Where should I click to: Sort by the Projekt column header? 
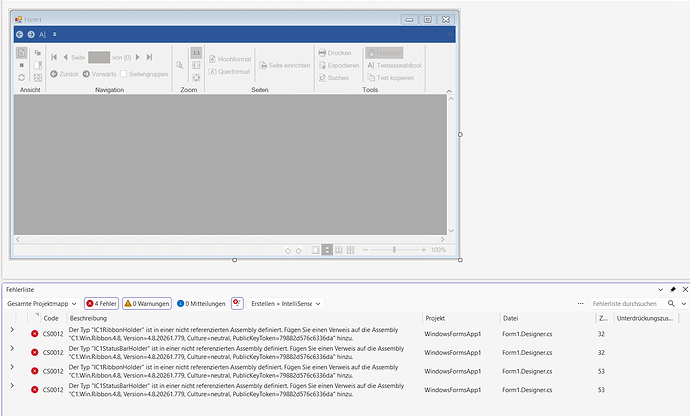click(435, 318)
